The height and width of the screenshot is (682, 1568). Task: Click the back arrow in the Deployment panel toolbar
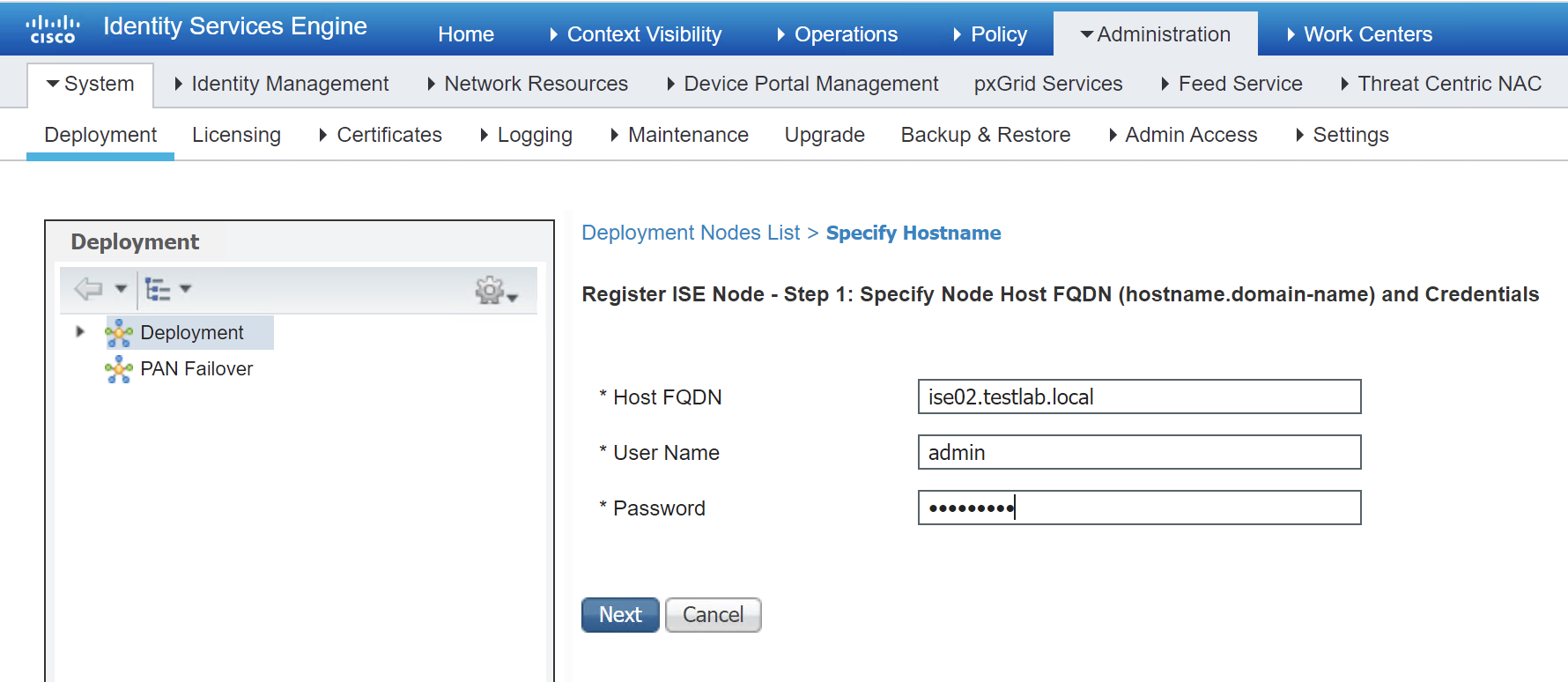click(x=91, y=289)
